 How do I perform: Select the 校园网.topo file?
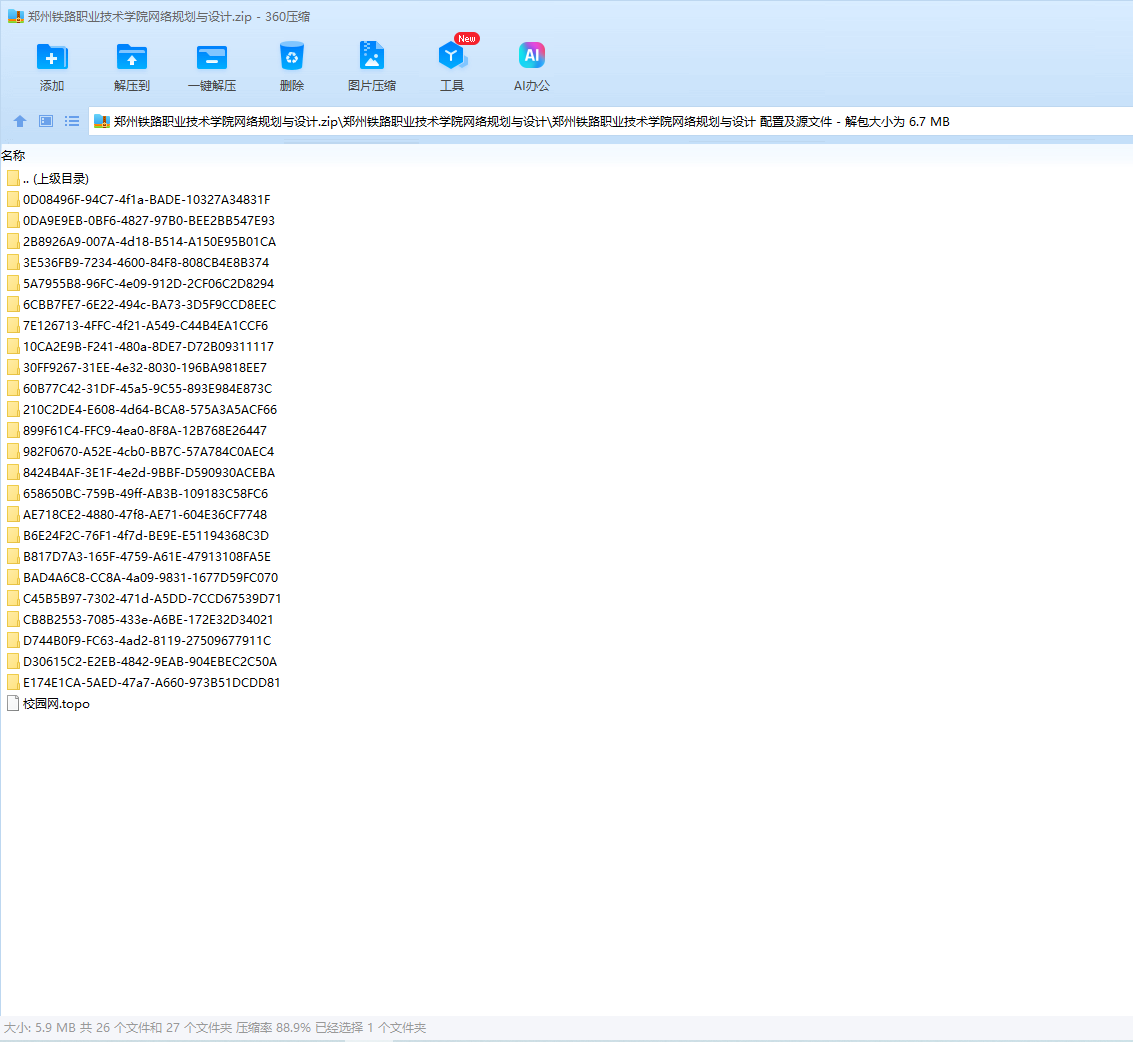tap(48, 703)
